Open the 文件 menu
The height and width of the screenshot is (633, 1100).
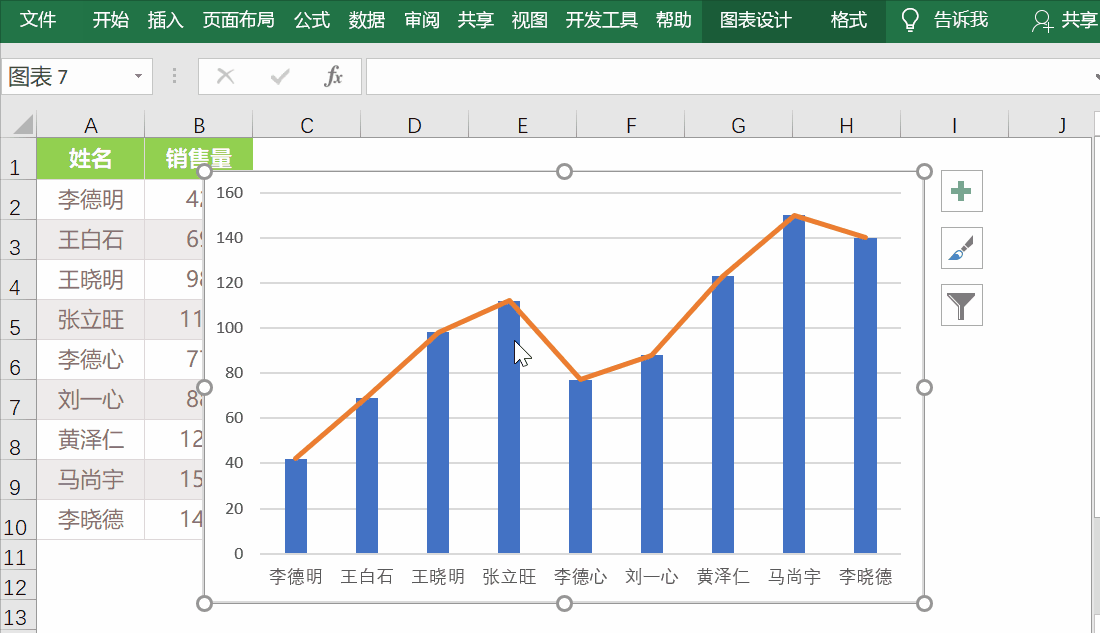click(x=39, y=17)
